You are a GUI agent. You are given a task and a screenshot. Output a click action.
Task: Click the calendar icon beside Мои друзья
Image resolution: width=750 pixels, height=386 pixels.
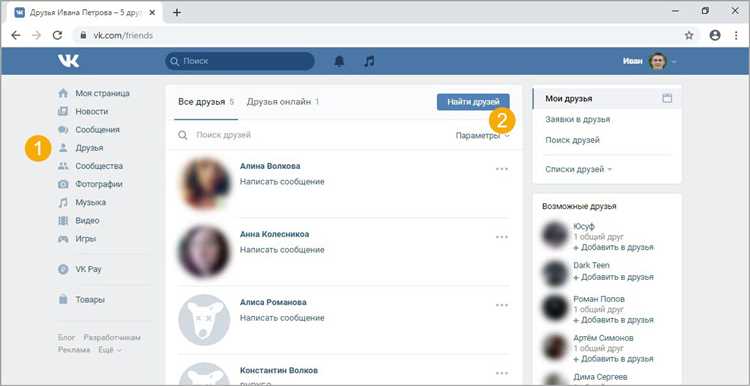coord(667,99)
